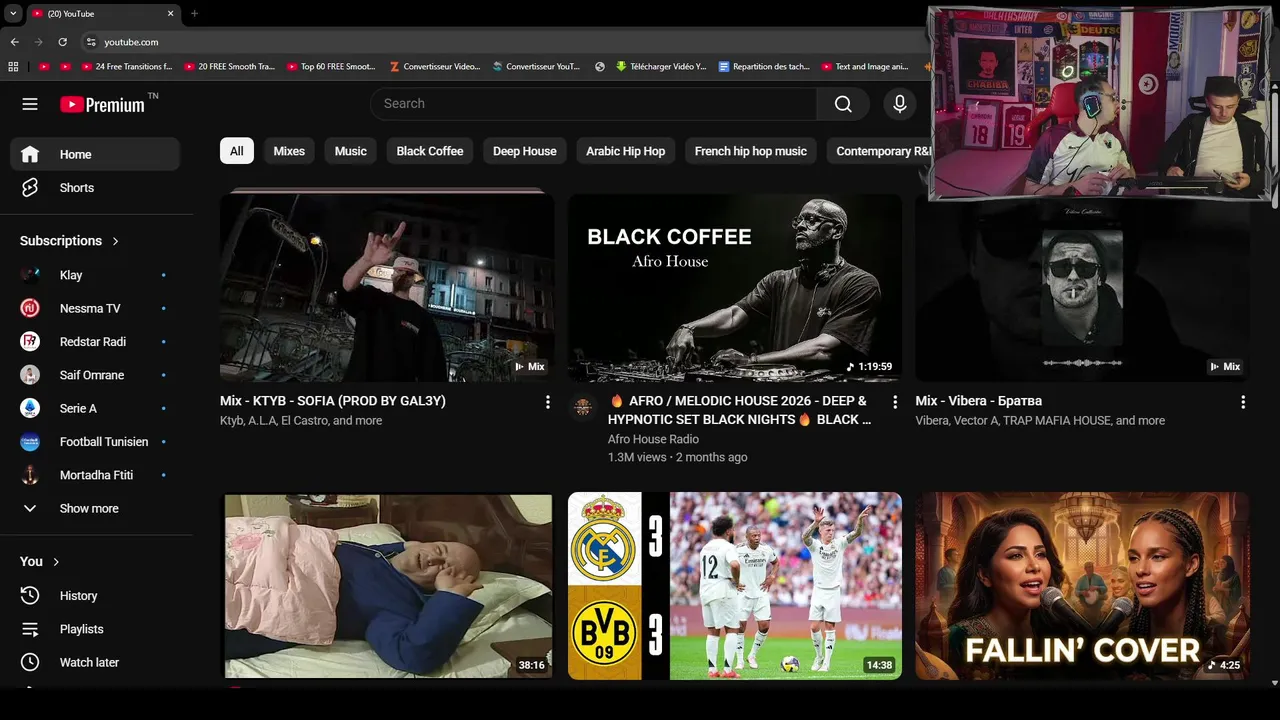The width and height of the screenshot is (1280, 720).
Task: Open the Fallin' Cover video thumbnail
Action: 1082,586
